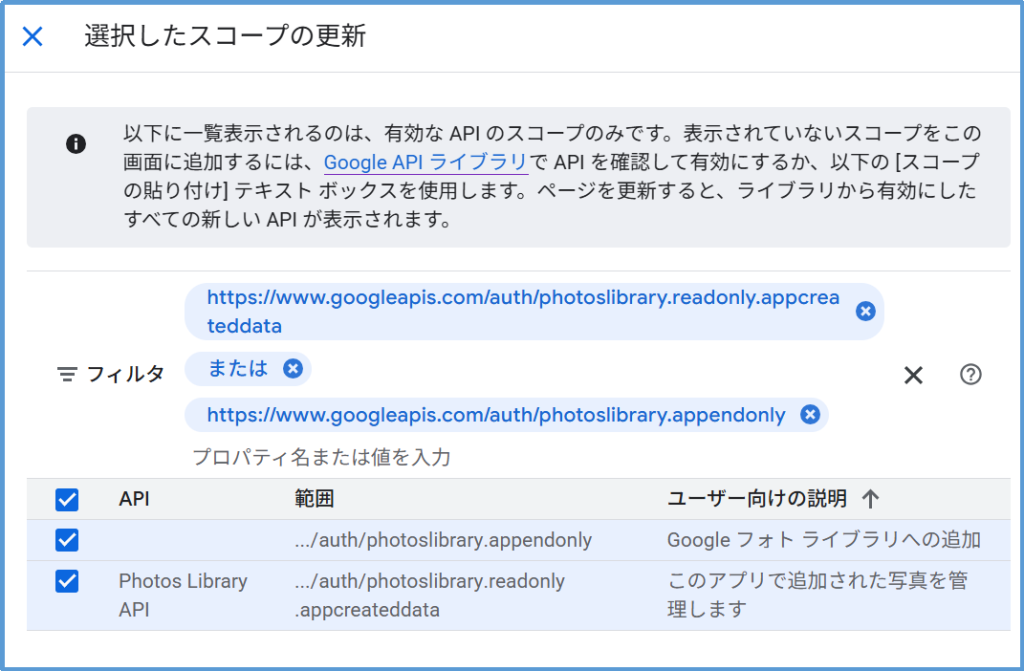The height and width of the screenshot is (671, 1024).
Task: Open the Google API ライブラリ link
Action: pos(425,162)
